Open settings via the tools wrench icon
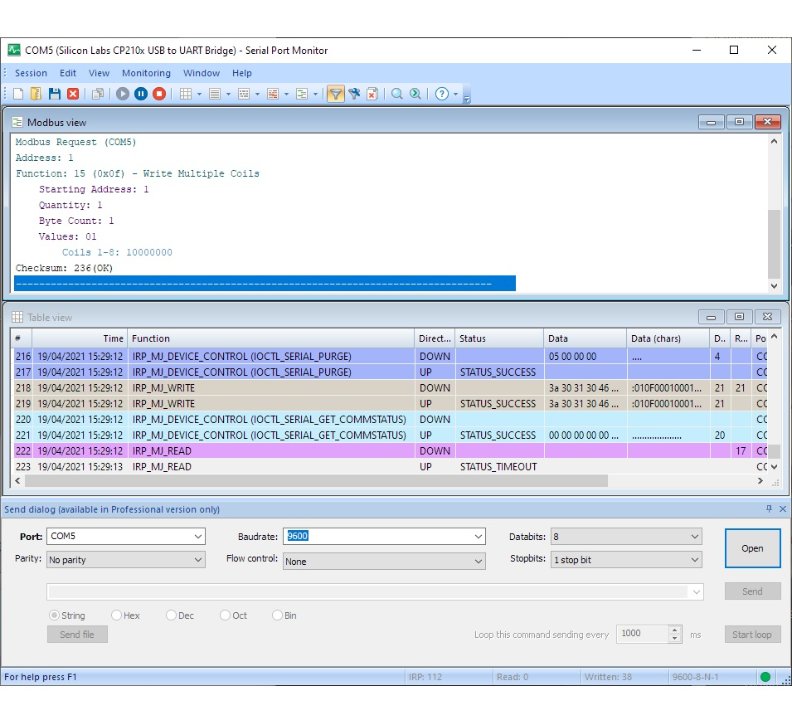Viewport: 792px width, 720px height. (x=355, y=93)
